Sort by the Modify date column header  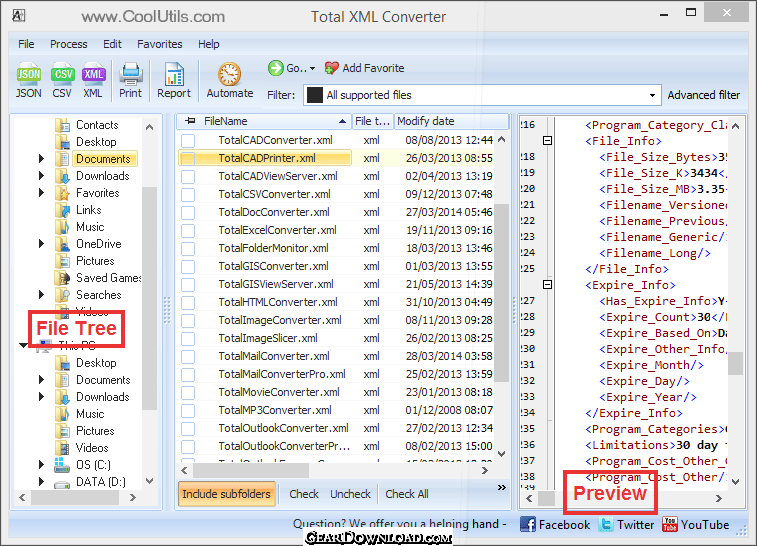click(x=451, y=121)
